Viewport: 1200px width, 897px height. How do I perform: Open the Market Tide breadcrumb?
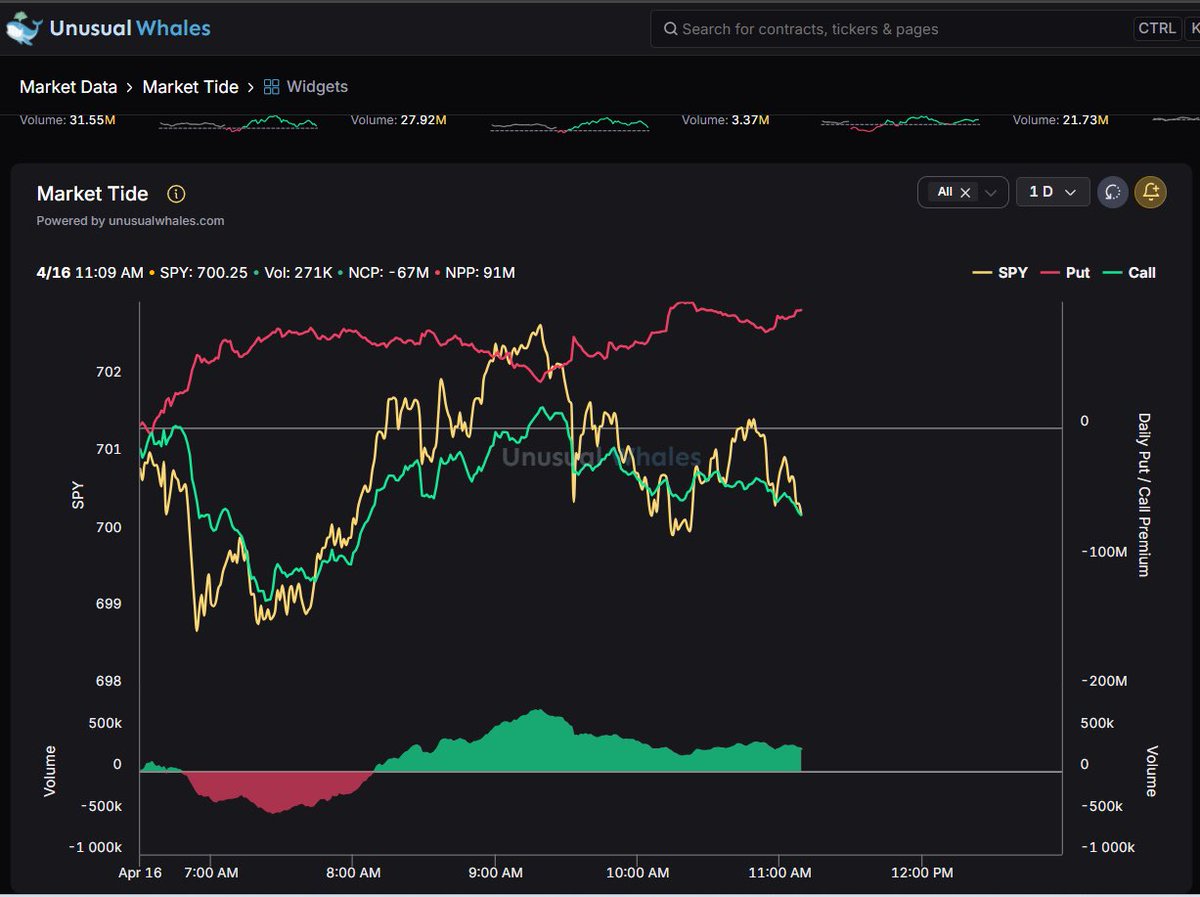click(190, 87)
